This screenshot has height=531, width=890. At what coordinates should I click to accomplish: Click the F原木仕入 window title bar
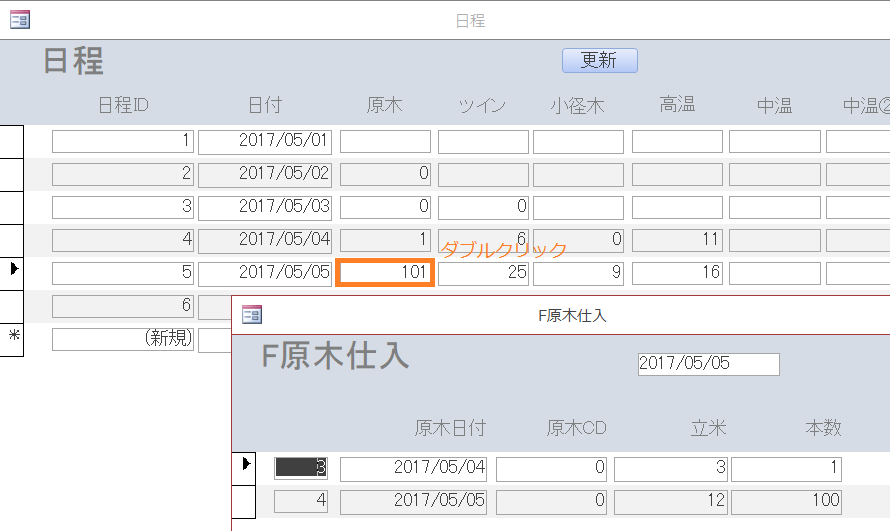572,315
